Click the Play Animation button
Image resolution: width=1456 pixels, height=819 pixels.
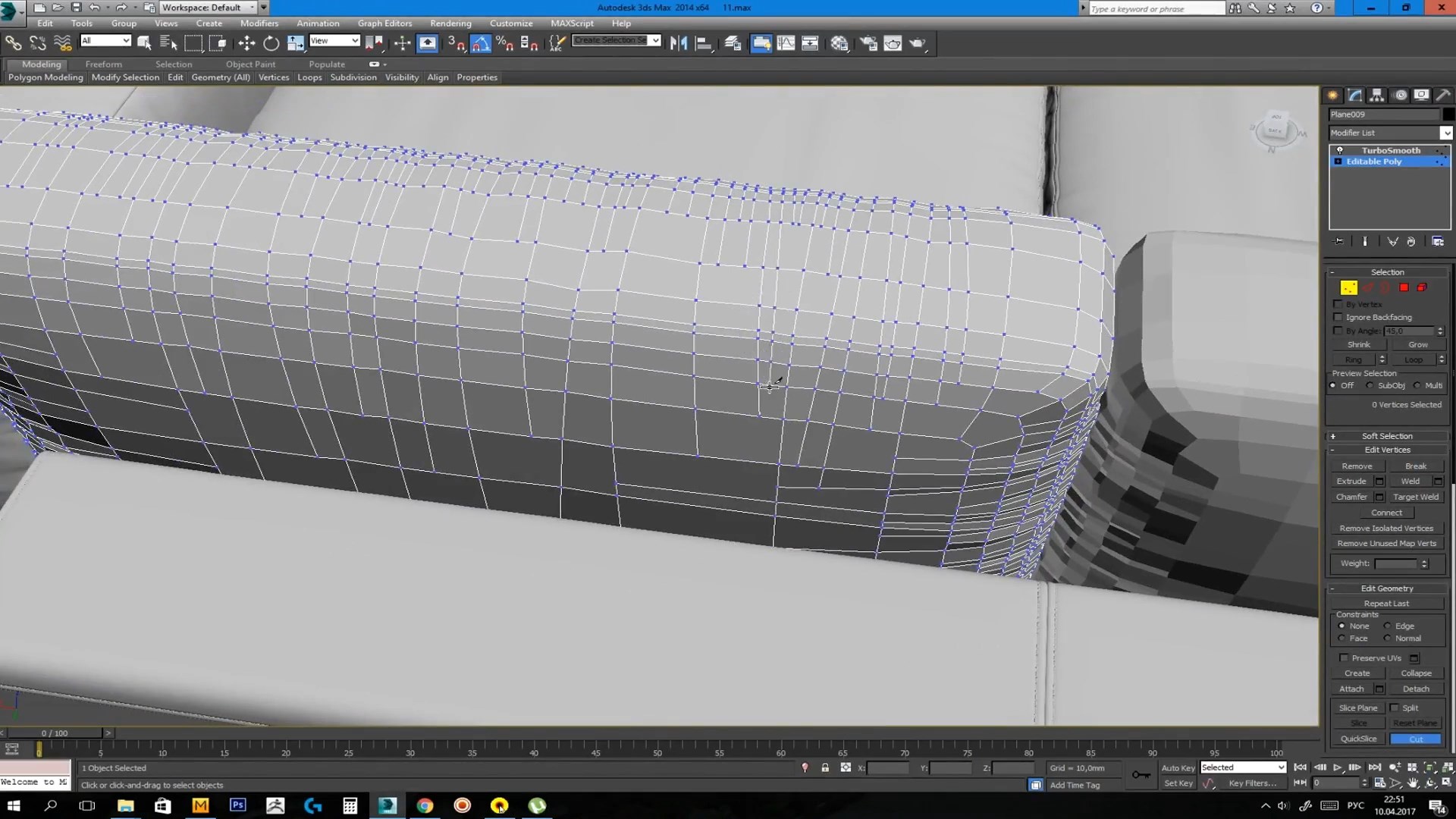[x=1337, y=767]
